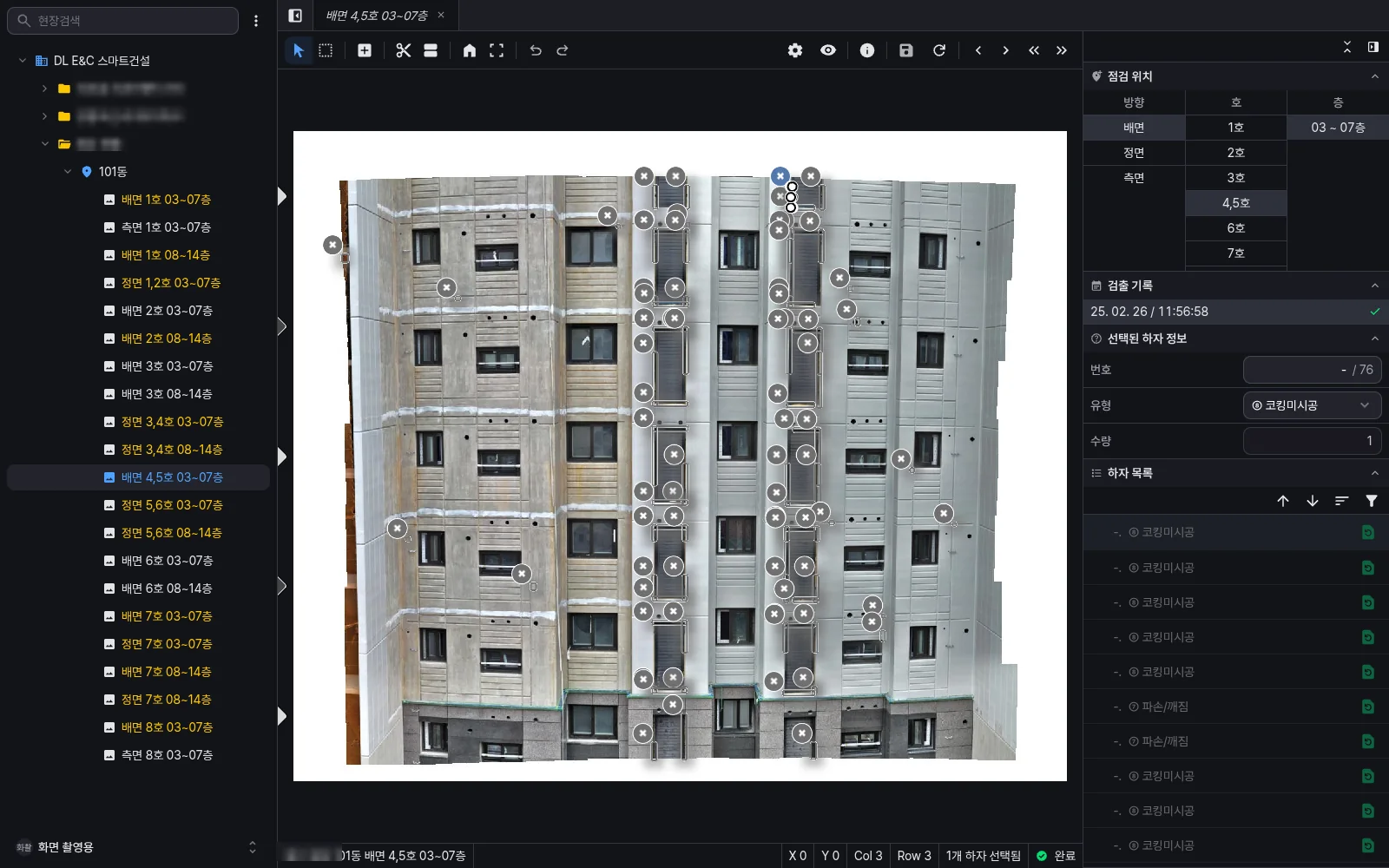Activate the dashed rectangle selection tool
The height and width of the screenshot is (868, 1389).
click(x=326, y=50)
